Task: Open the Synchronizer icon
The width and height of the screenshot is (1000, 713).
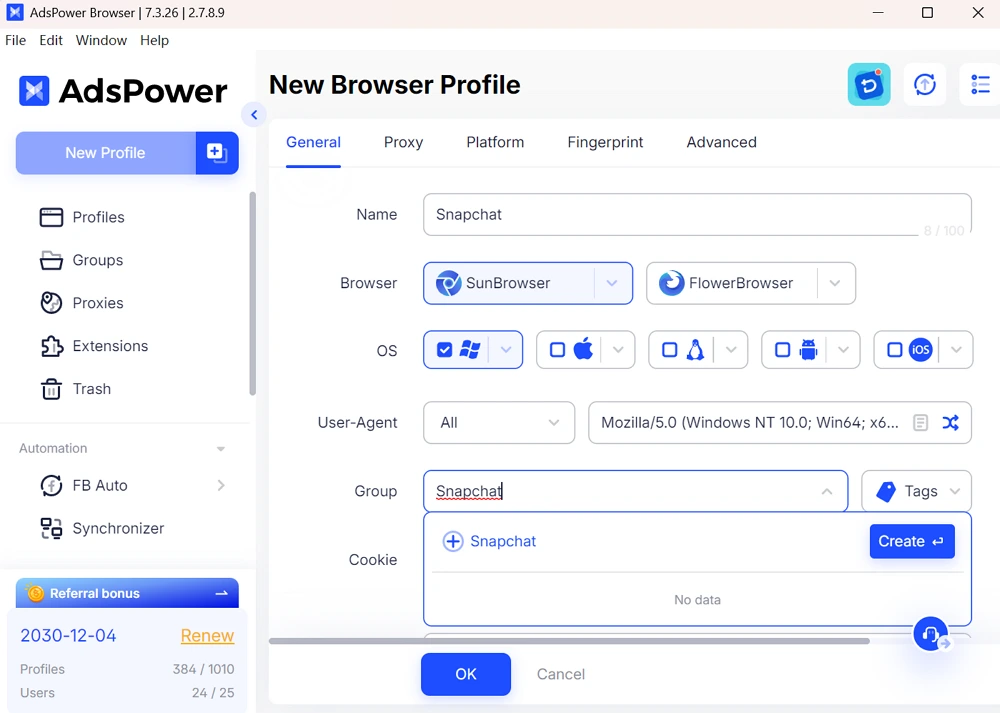Action: (51, 528)
